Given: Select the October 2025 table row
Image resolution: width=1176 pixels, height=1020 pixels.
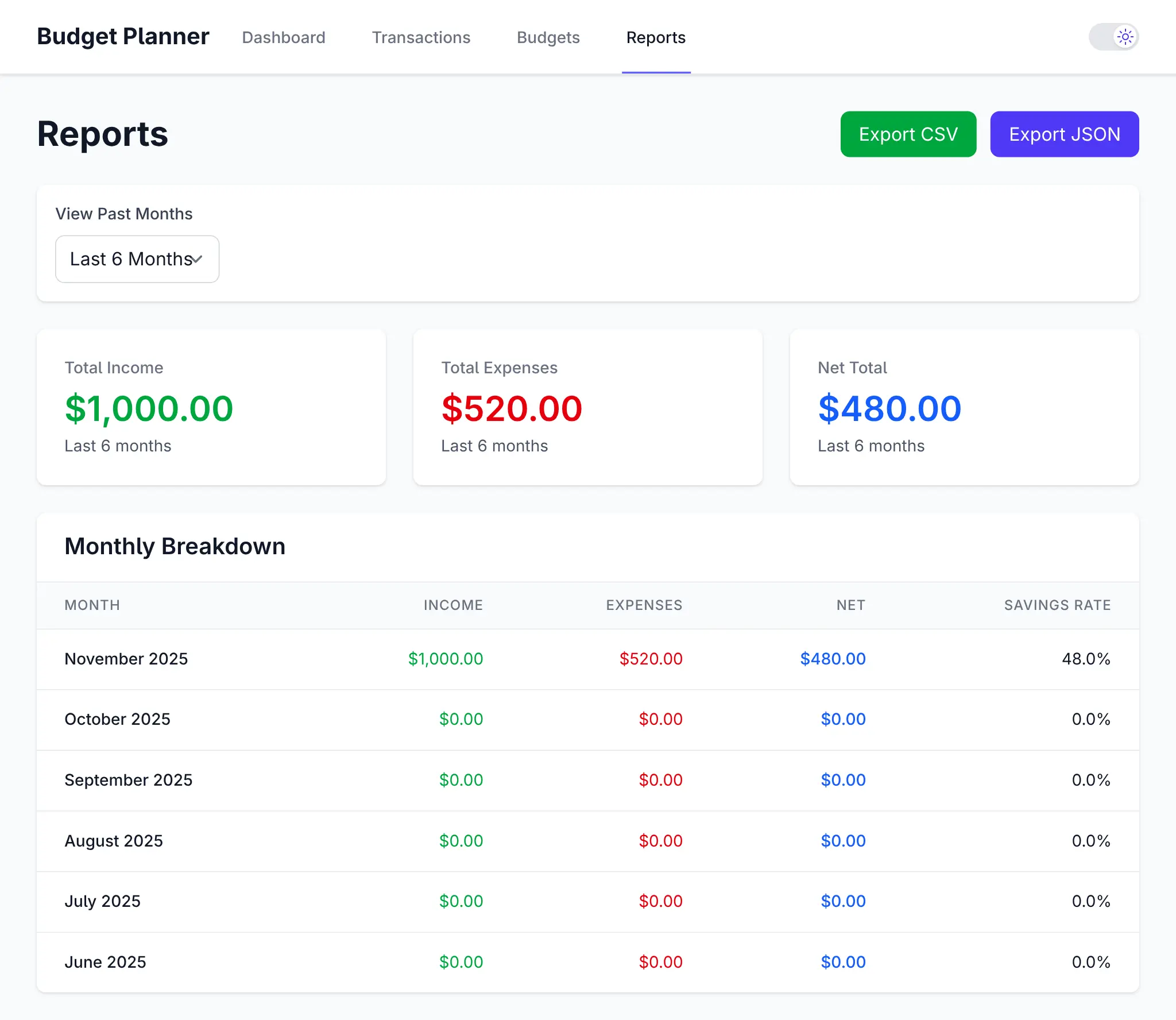Looking at the screenshot, I should point(587,719).
